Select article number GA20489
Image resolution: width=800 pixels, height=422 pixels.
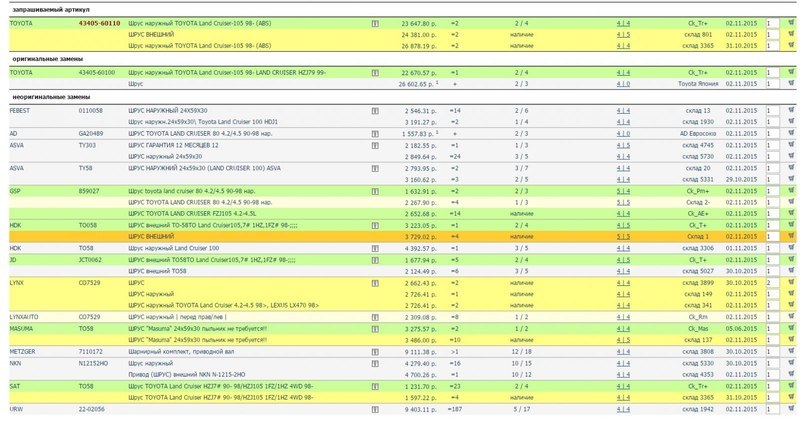tap(91, 134)
